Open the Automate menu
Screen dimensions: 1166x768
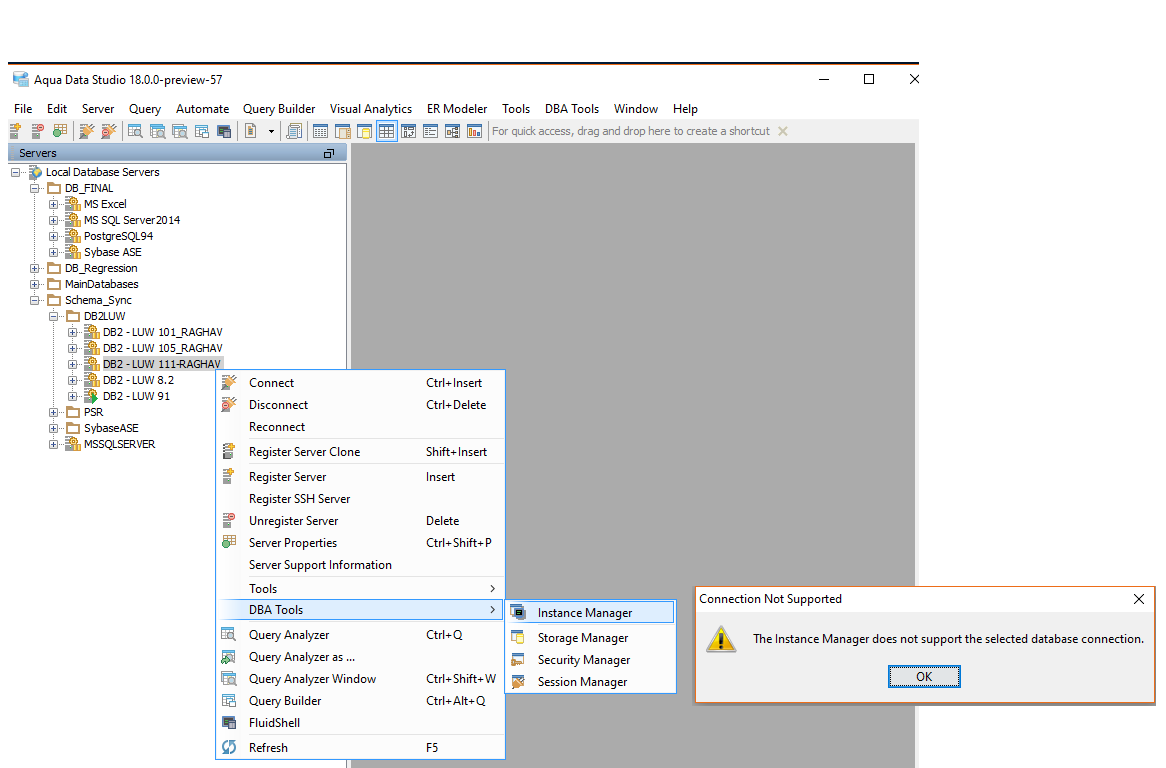pos(202,109)
